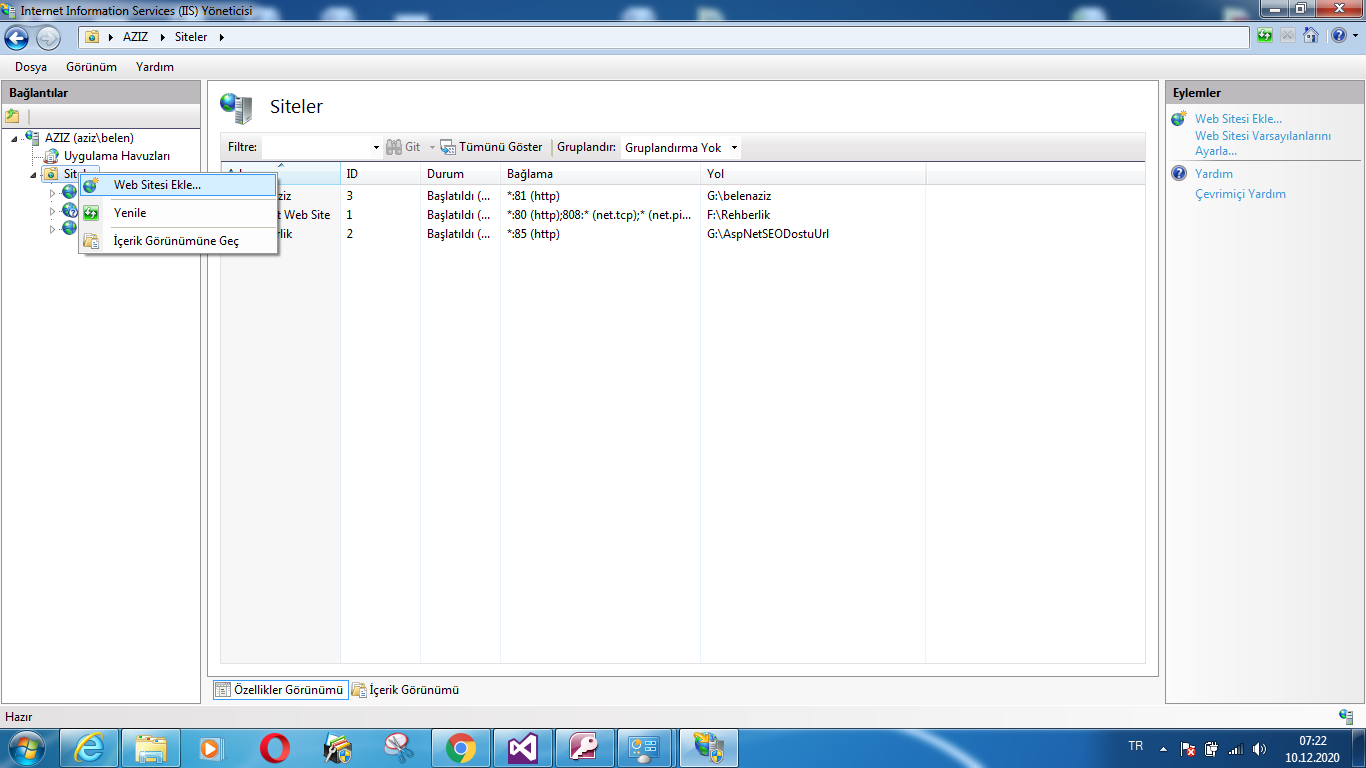Collapse the AZIZ server tree node
The image size is (1366, 768).
[x=14, y=139]
